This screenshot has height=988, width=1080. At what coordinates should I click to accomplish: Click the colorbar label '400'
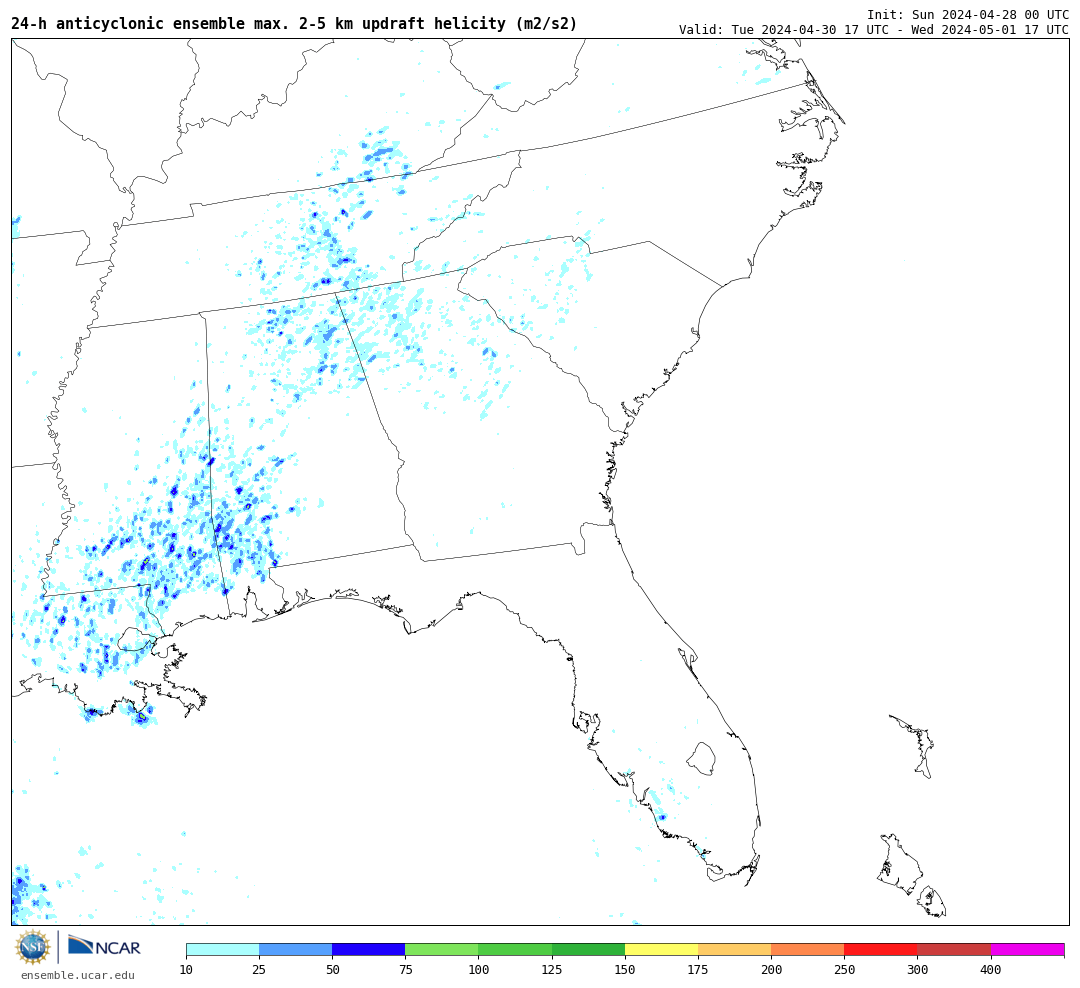(990, 969)
